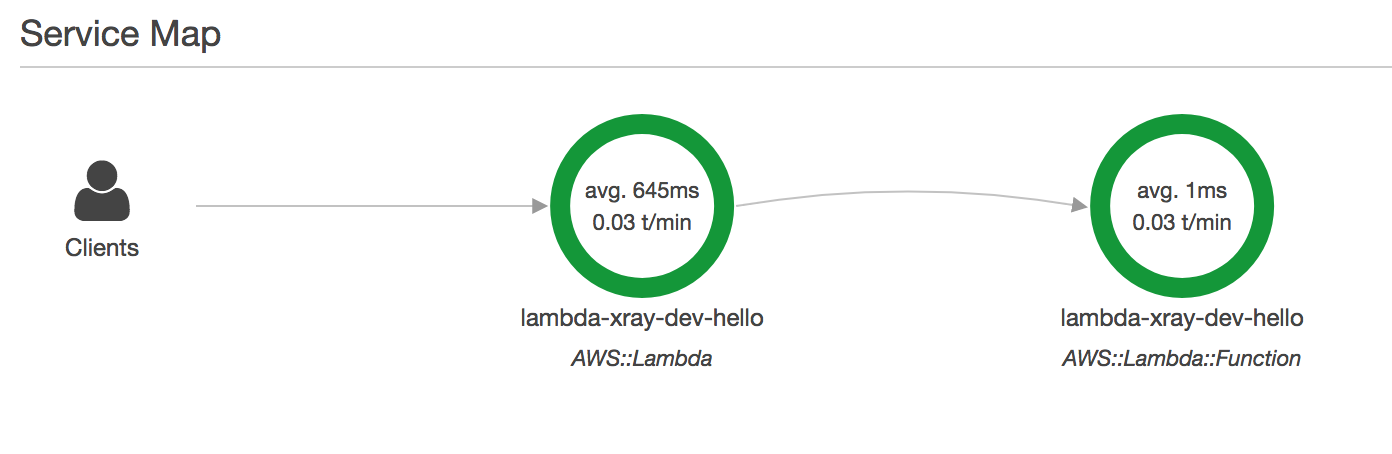Open lambda-xray-dev-hello label above AWS::Lambda::Function
The width and height of the screenshot is (1392, 454).
1182,319
